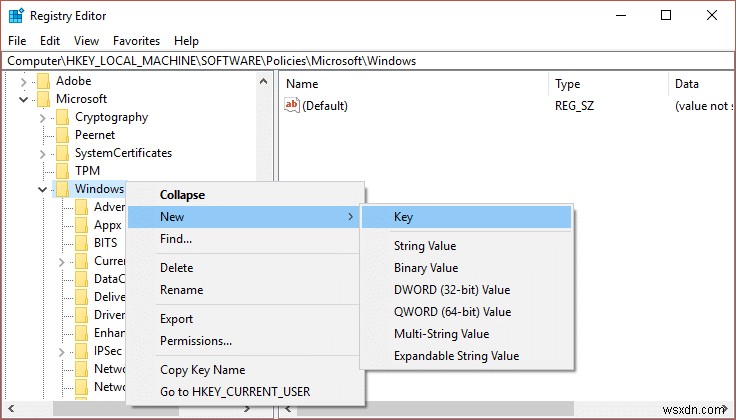The image size is (736, 420).
Task: Select Key in the New submenu
Action: 467,217
